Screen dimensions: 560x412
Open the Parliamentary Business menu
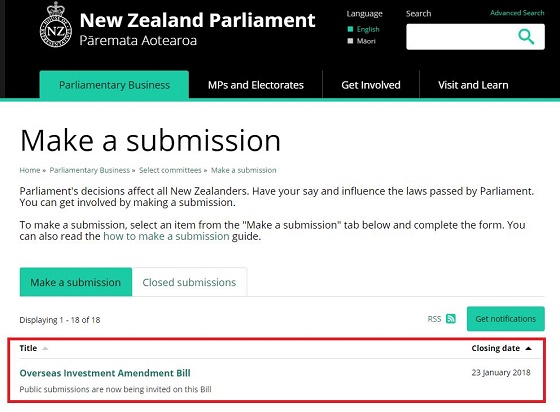tap(114, 85)
